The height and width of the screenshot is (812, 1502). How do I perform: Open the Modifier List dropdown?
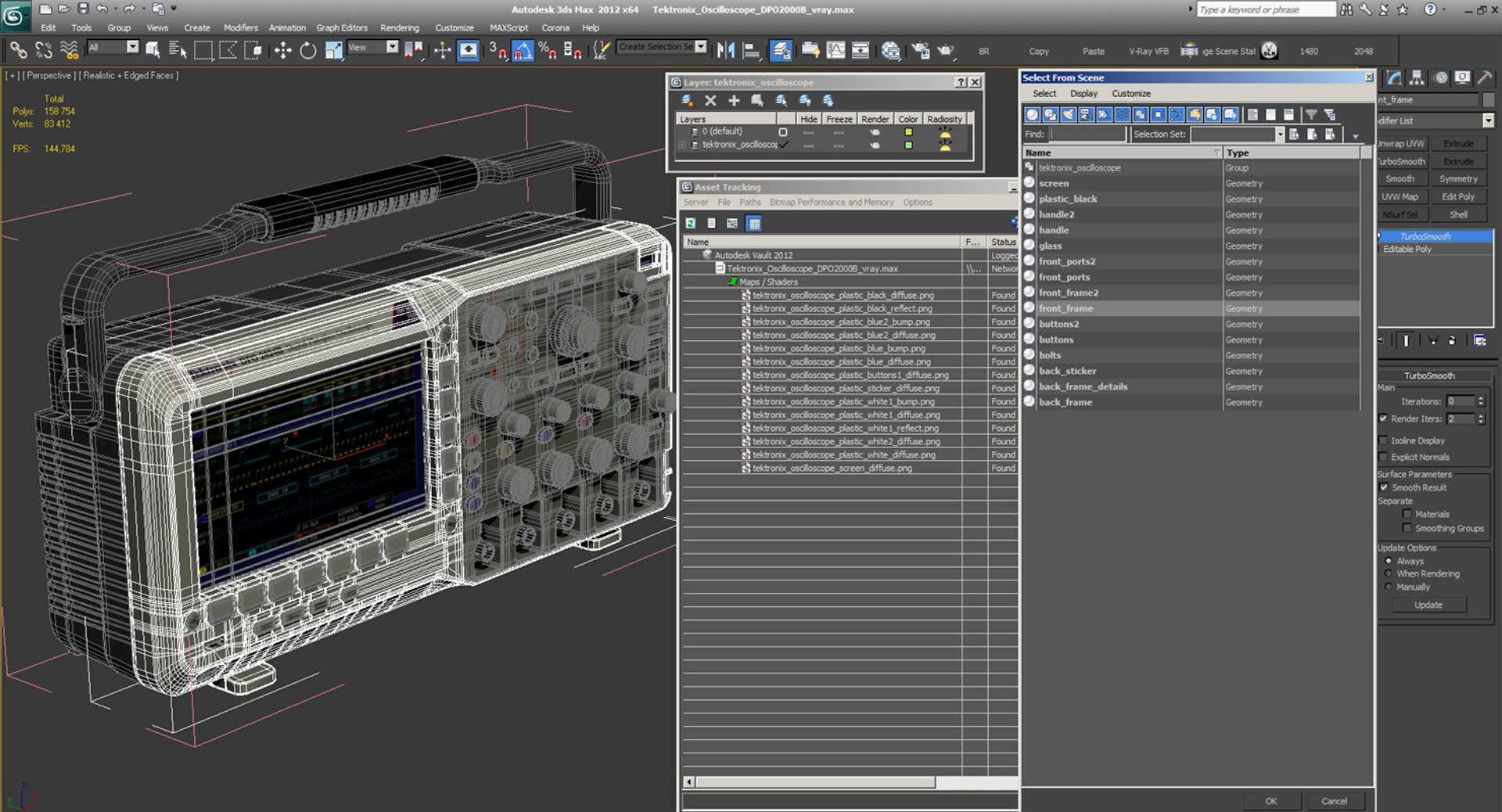click(x=1488, y=120)
